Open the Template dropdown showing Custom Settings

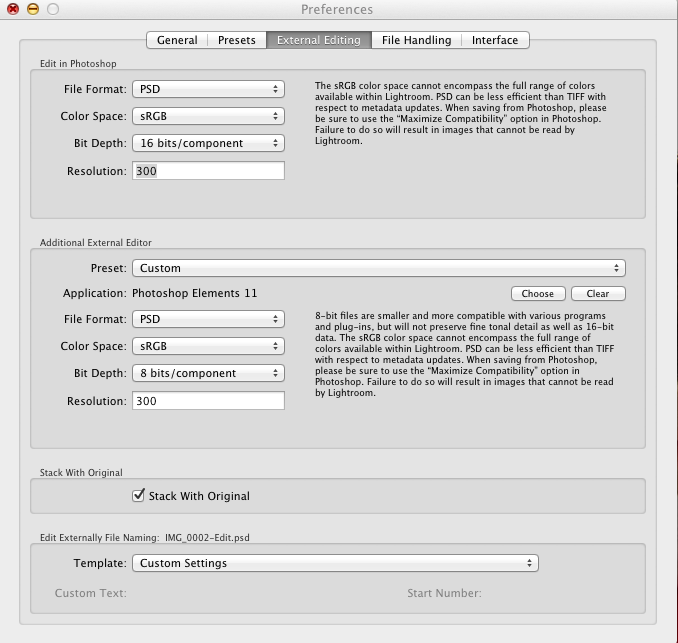(x=335, y=563)
